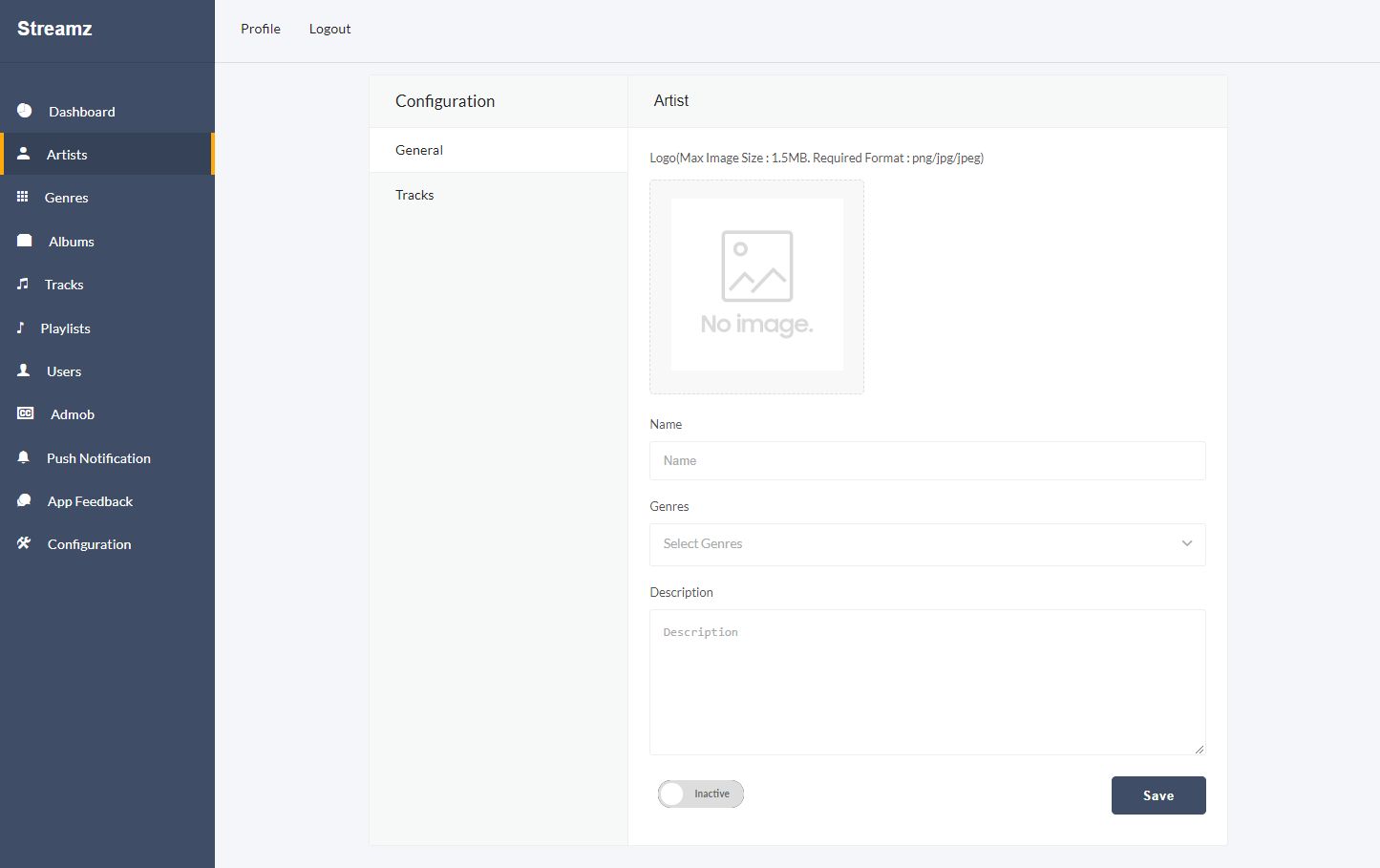Click the Tracks music note icon
1380x868 pixels.
point(23,284)
